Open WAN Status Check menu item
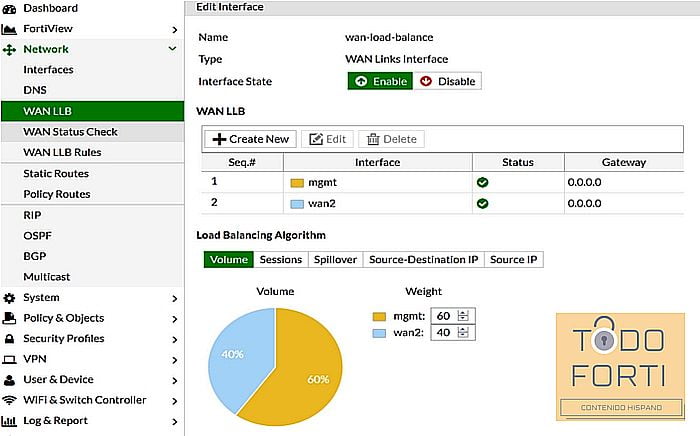 tap(70, 132)
